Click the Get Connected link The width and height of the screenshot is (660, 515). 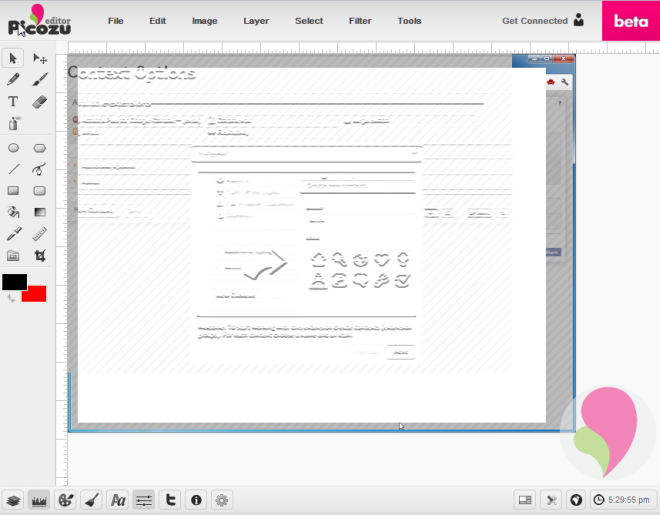tap(535, 21)
